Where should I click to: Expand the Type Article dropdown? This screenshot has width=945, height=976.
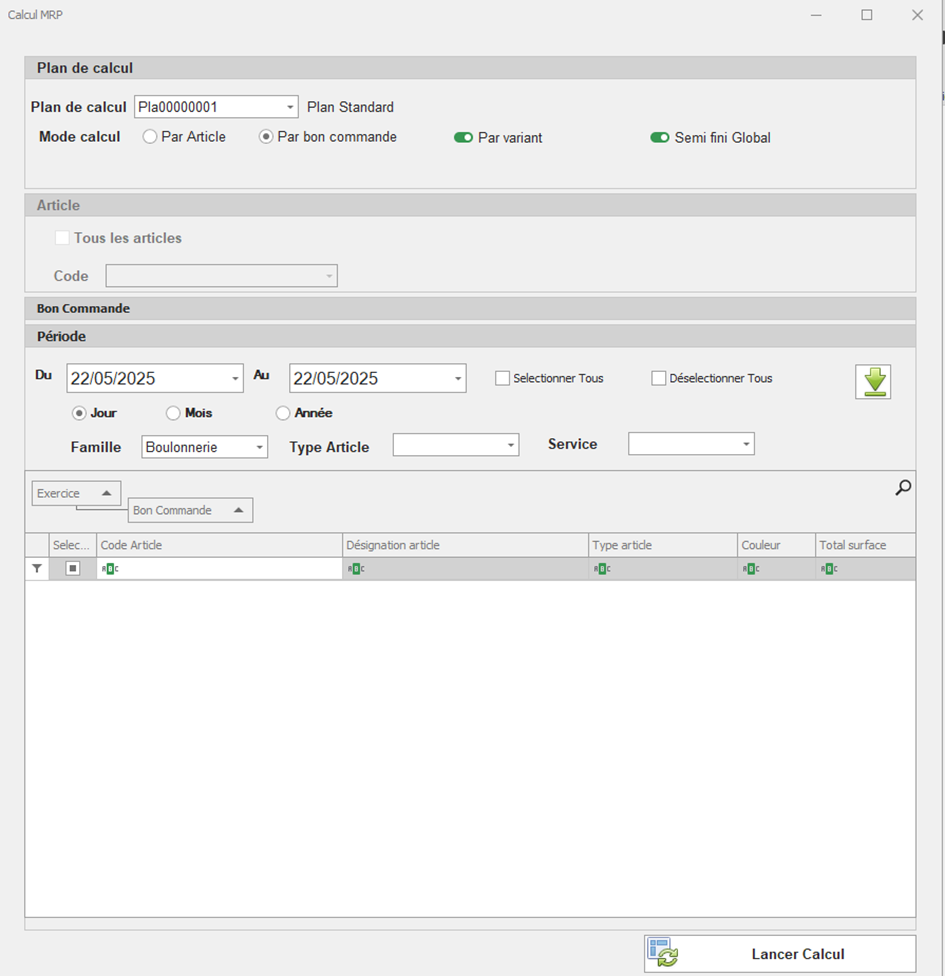tap(510, 445)
